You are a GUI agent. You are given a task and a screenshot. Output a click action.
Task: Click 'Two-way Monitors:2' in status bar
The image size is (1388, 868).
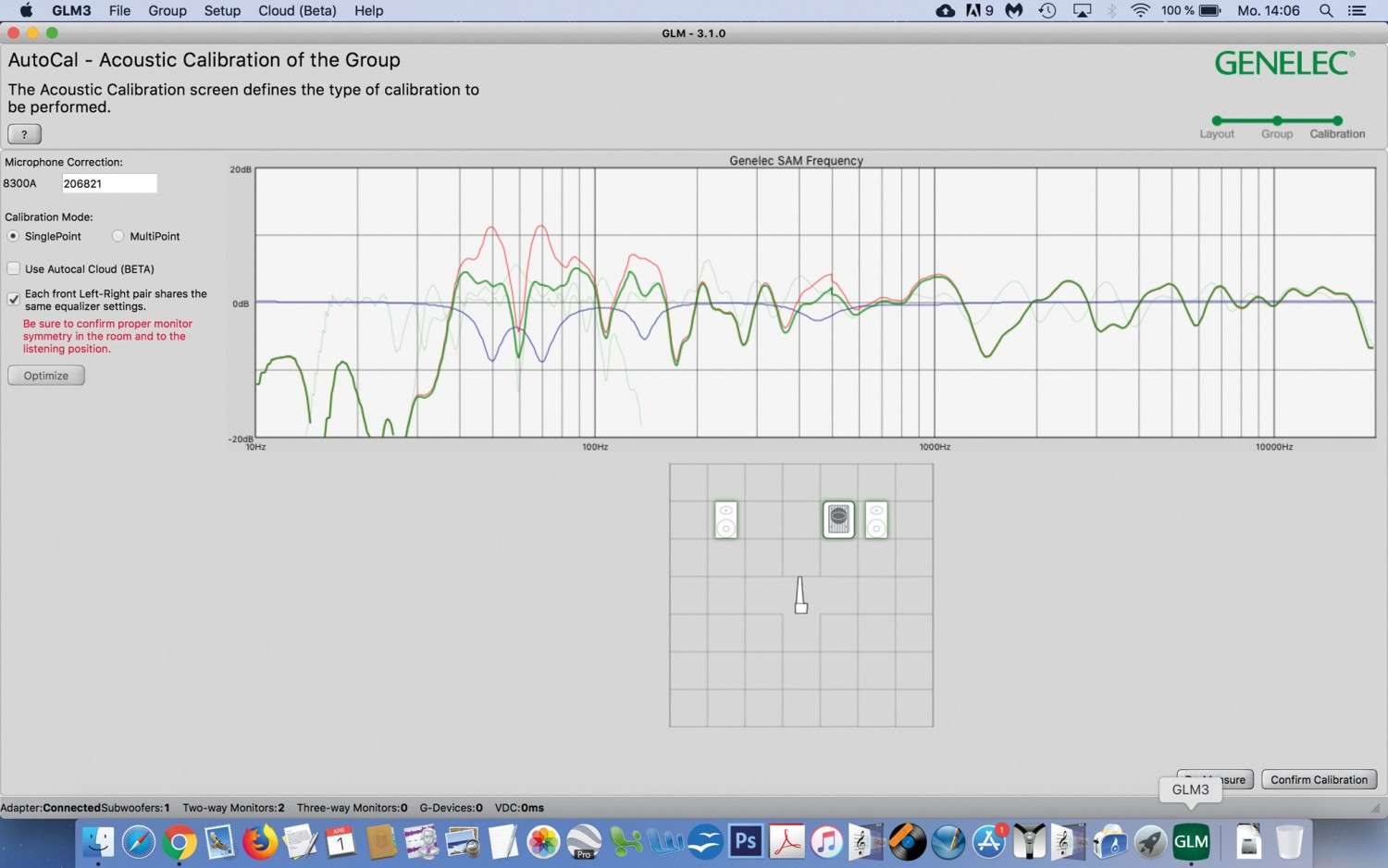coord(233,808)
